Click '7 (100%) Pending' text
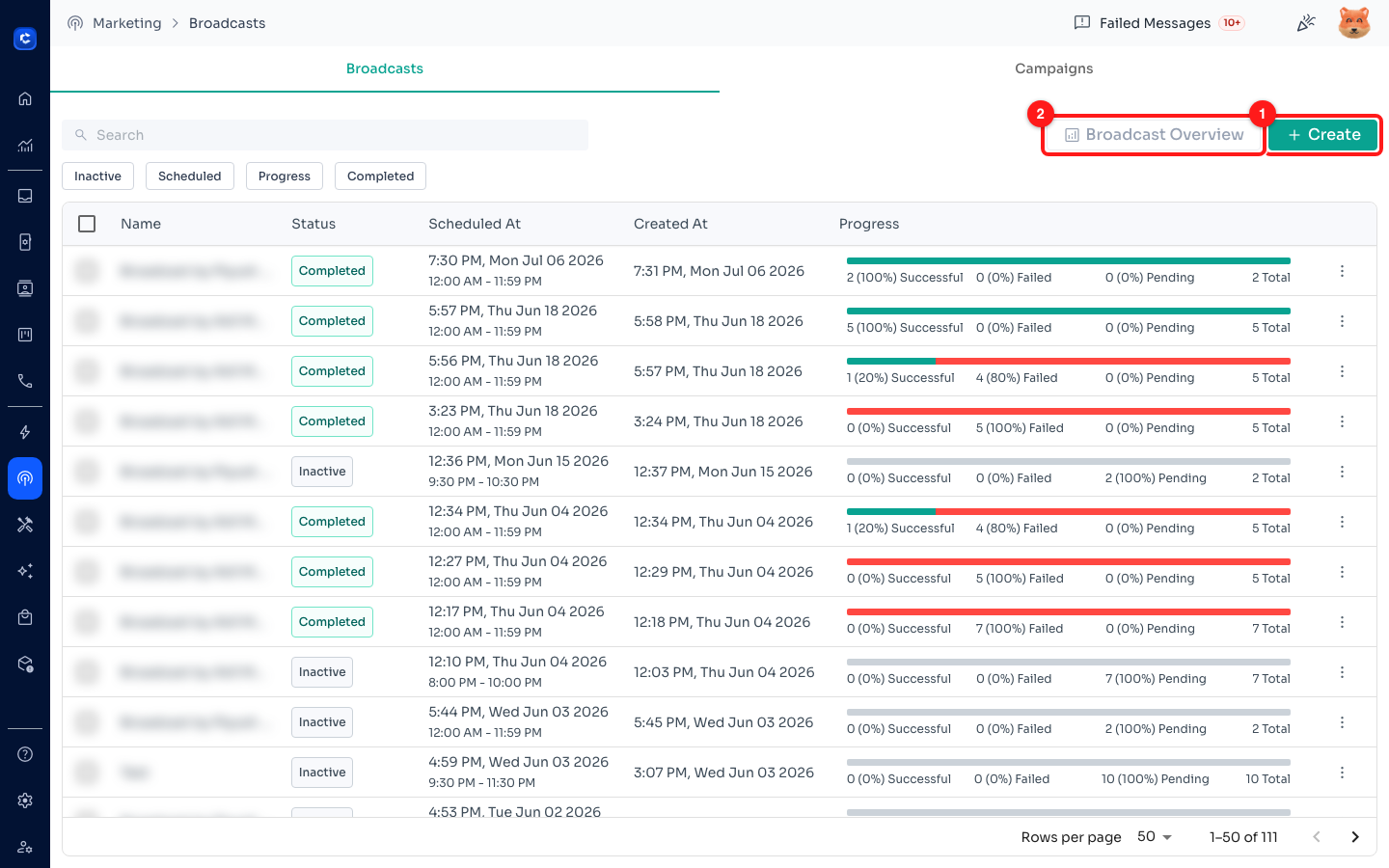This screenshot has width=1389, height=868. click(x=1156, y=679)
